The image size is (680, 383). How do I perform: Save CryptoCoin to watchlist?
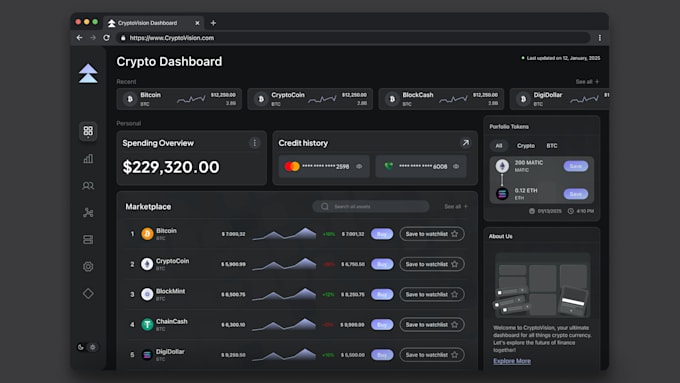(x=432, y=264)
